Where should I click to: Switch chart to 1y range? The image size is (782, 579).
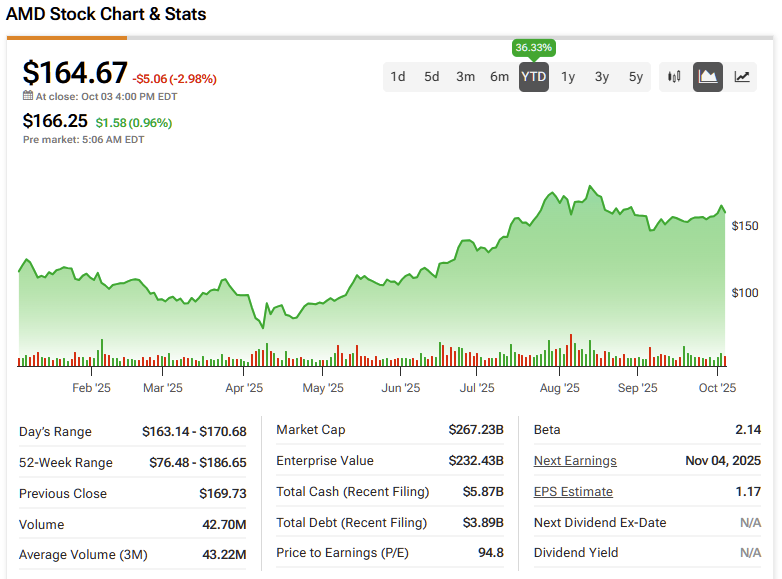(568, 77)
